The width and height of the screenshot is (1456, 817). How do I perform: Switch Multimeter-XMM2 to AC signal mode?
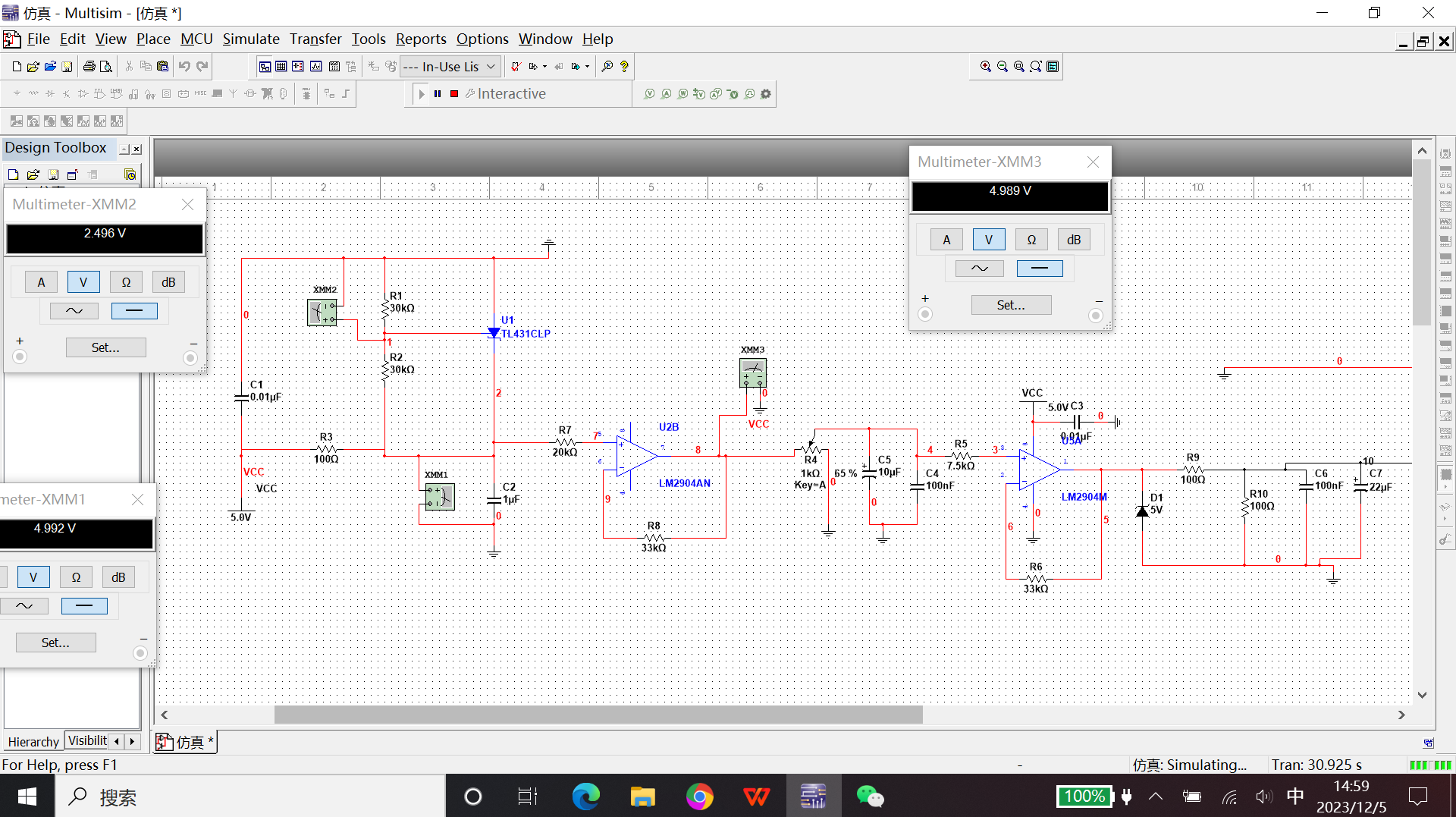click(74, 311)
